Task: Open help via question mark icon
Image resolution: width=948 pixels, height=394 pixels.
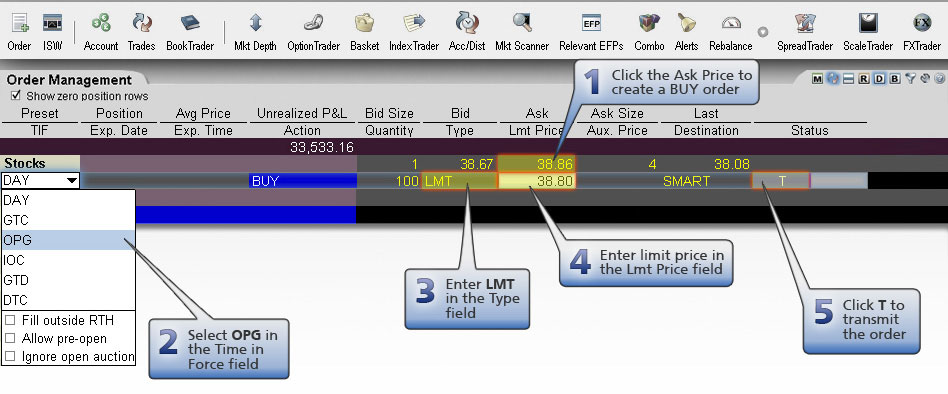Action: point(939,79)
